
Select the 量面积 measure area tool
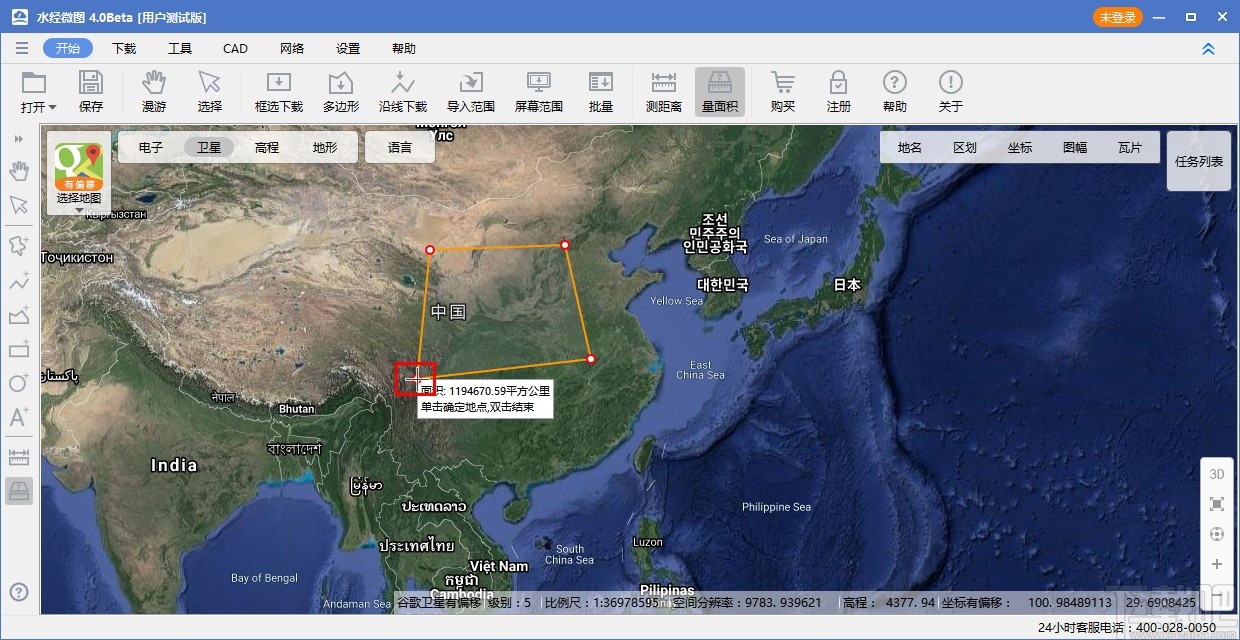point(720,90)
